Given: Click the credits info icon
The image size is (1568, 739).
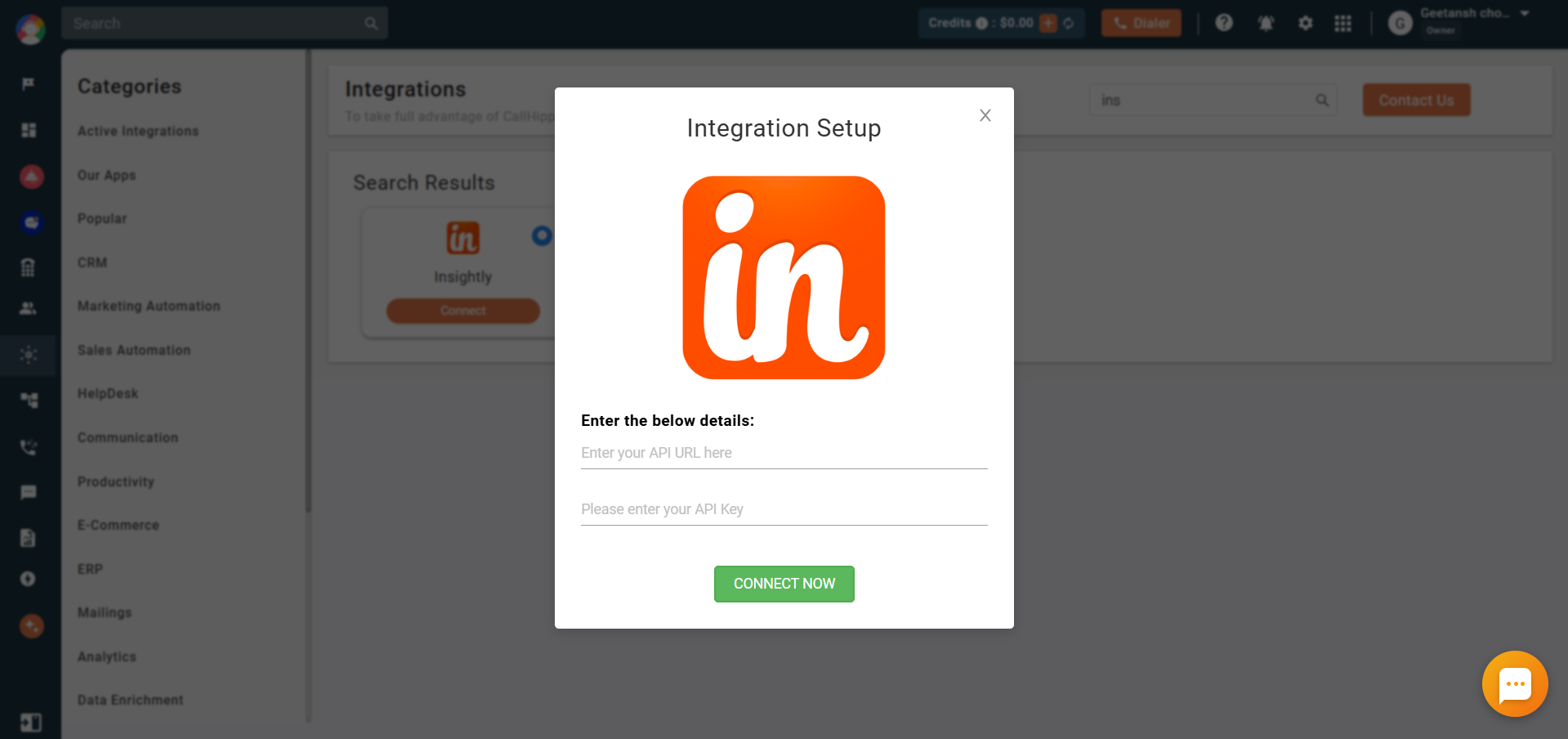Looking at the screenshot, I should point(981,23).
